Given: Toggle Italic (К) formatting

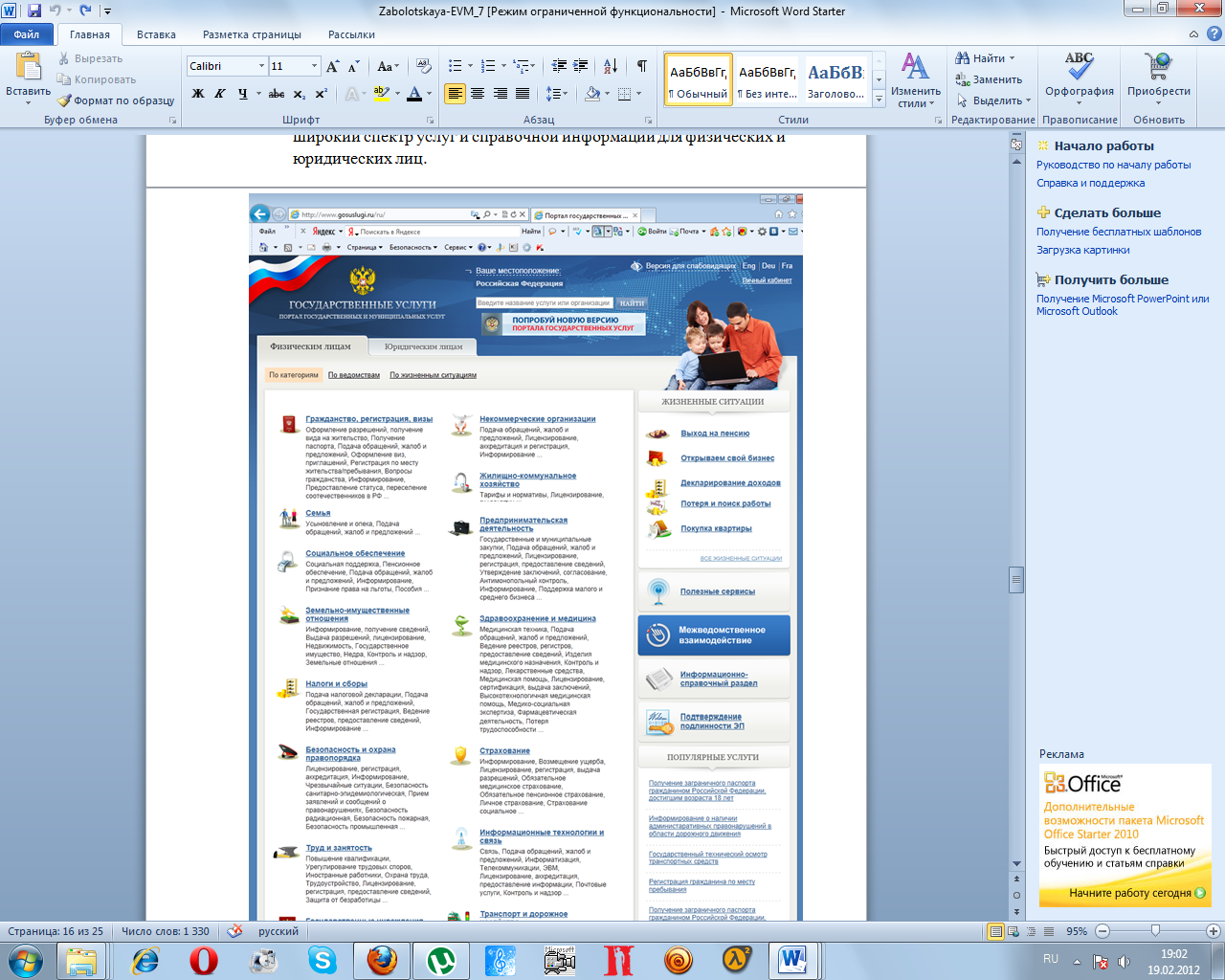Looking at the screenshot, I should (x=220, y=94).
